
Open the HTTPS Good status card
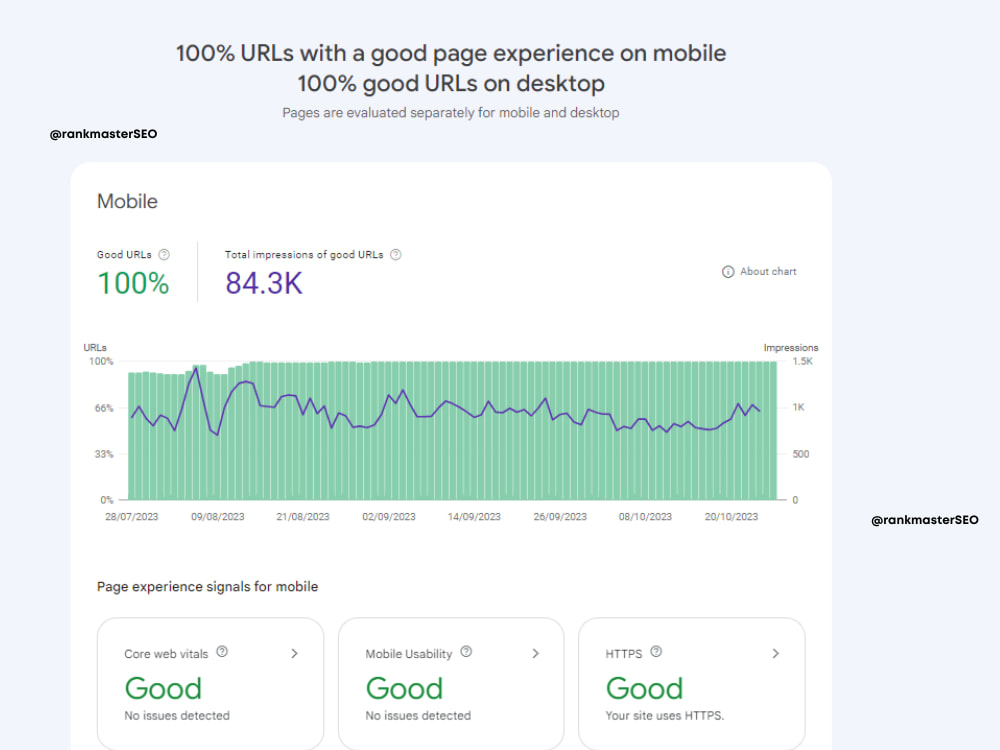(x=692, y=684)
